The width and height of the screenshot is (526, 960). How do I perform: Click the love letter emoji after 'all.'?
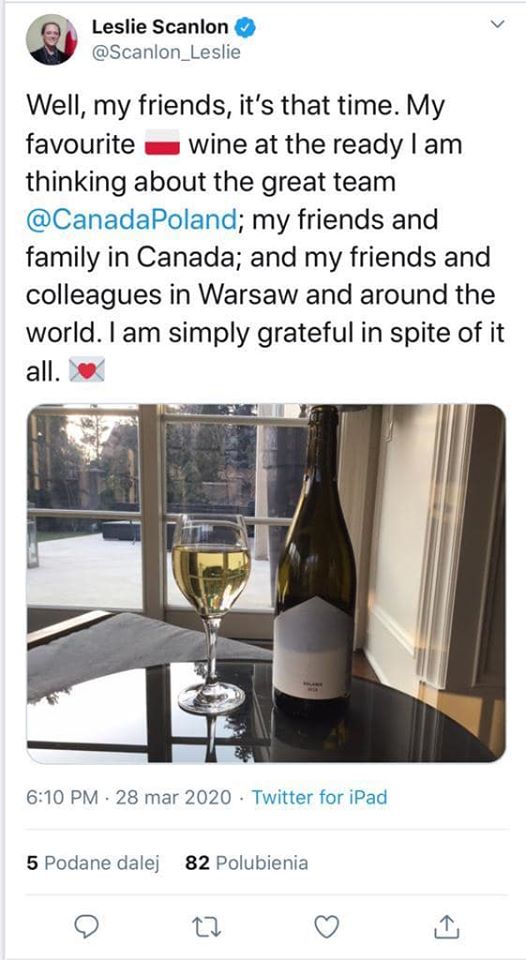pyautogui.click(x=86, y=371)
